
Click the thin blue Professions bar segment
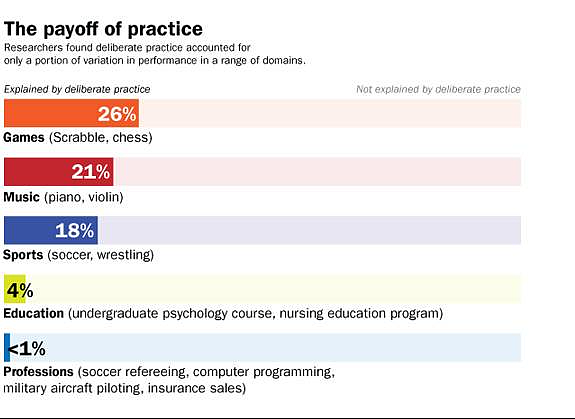[7, 348]
